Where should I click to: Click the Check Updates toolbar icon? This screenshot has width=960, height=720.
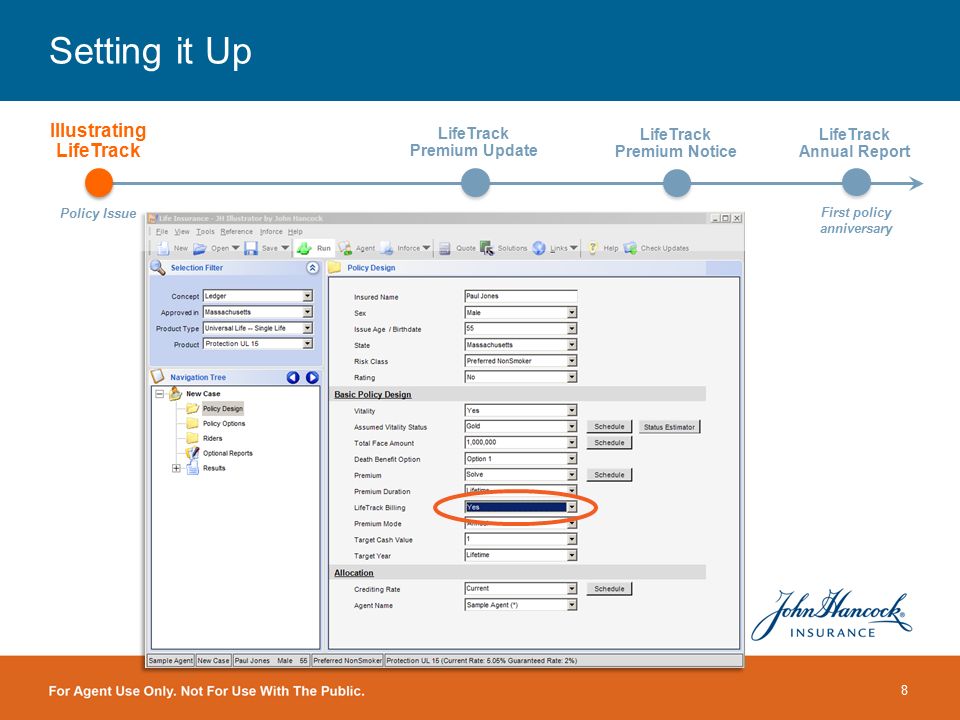coord(630,248)
